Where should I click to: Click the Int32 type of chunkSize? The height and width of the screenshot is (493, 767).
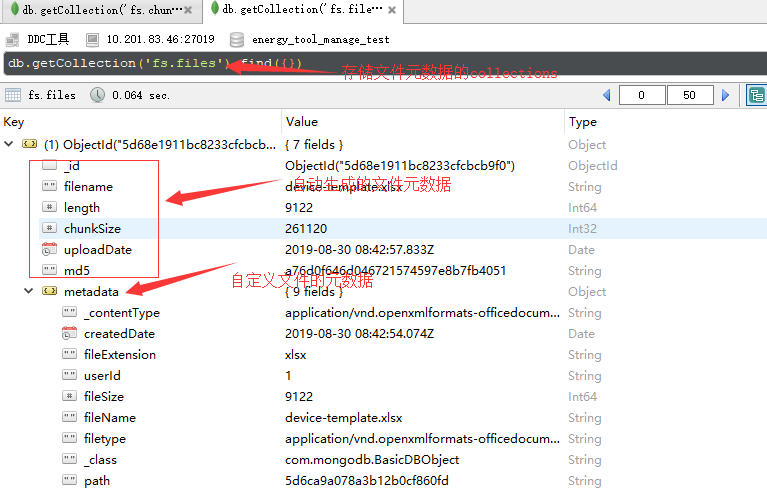(582, 228)
